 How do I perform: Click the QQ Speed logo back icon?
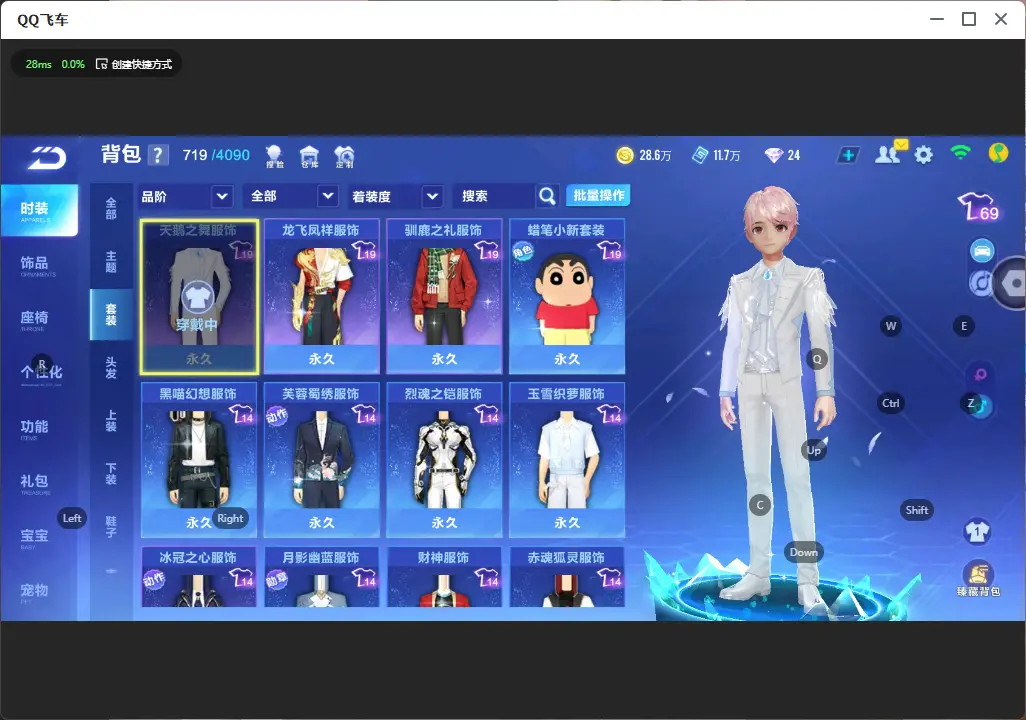pos(47,157)
